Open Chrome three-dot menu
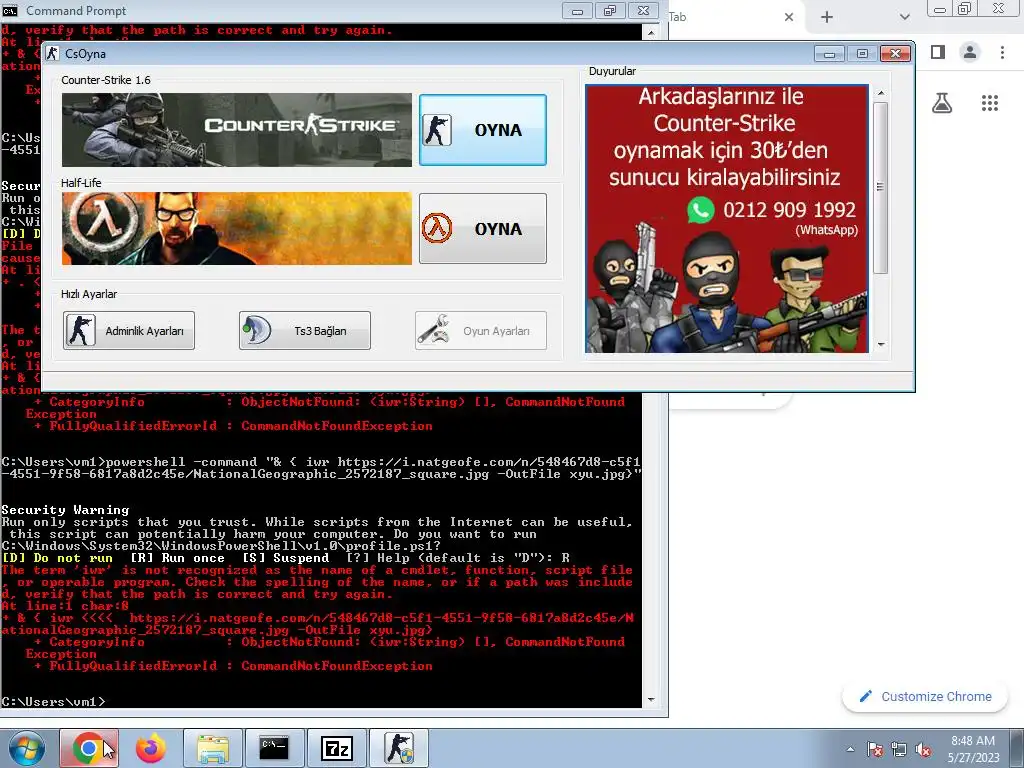This screenshot has width=1024, height=768. point(1002,52)
